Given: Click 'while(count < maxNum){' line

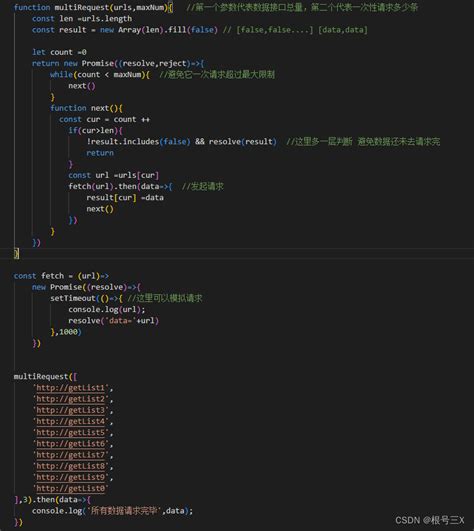Looking at the screenshot, I should point(100,75).
